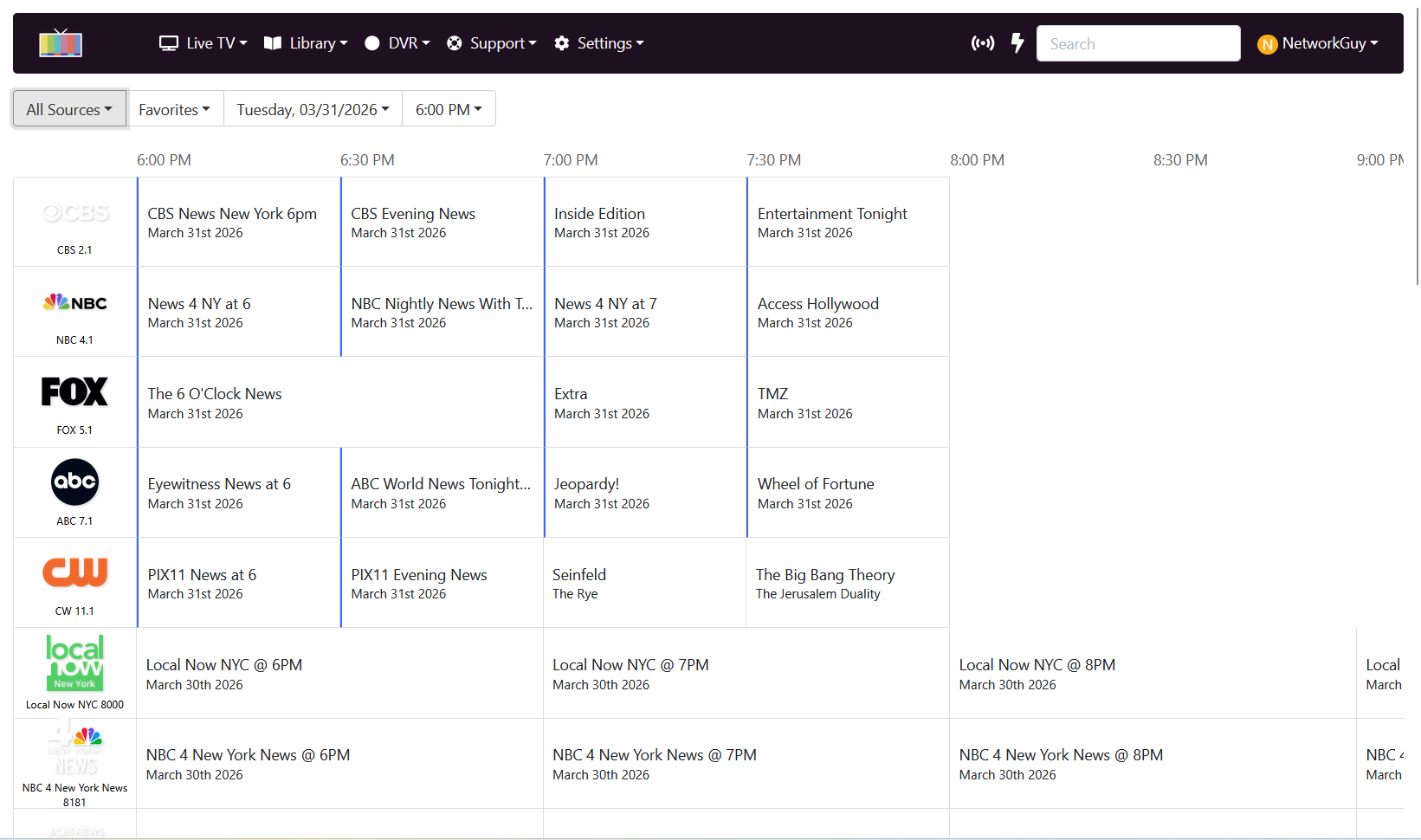
Task: Select the NBC 4.1 channel logo
Action: pos(75,303)
